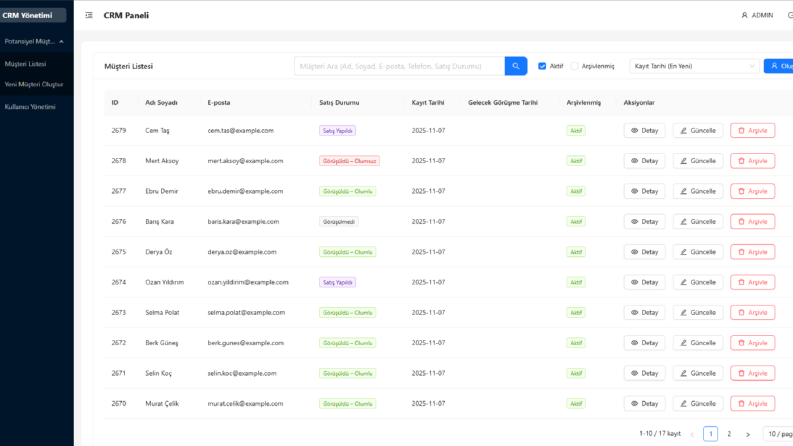Check the Arşivlenmiş filter checkbox

575,66
